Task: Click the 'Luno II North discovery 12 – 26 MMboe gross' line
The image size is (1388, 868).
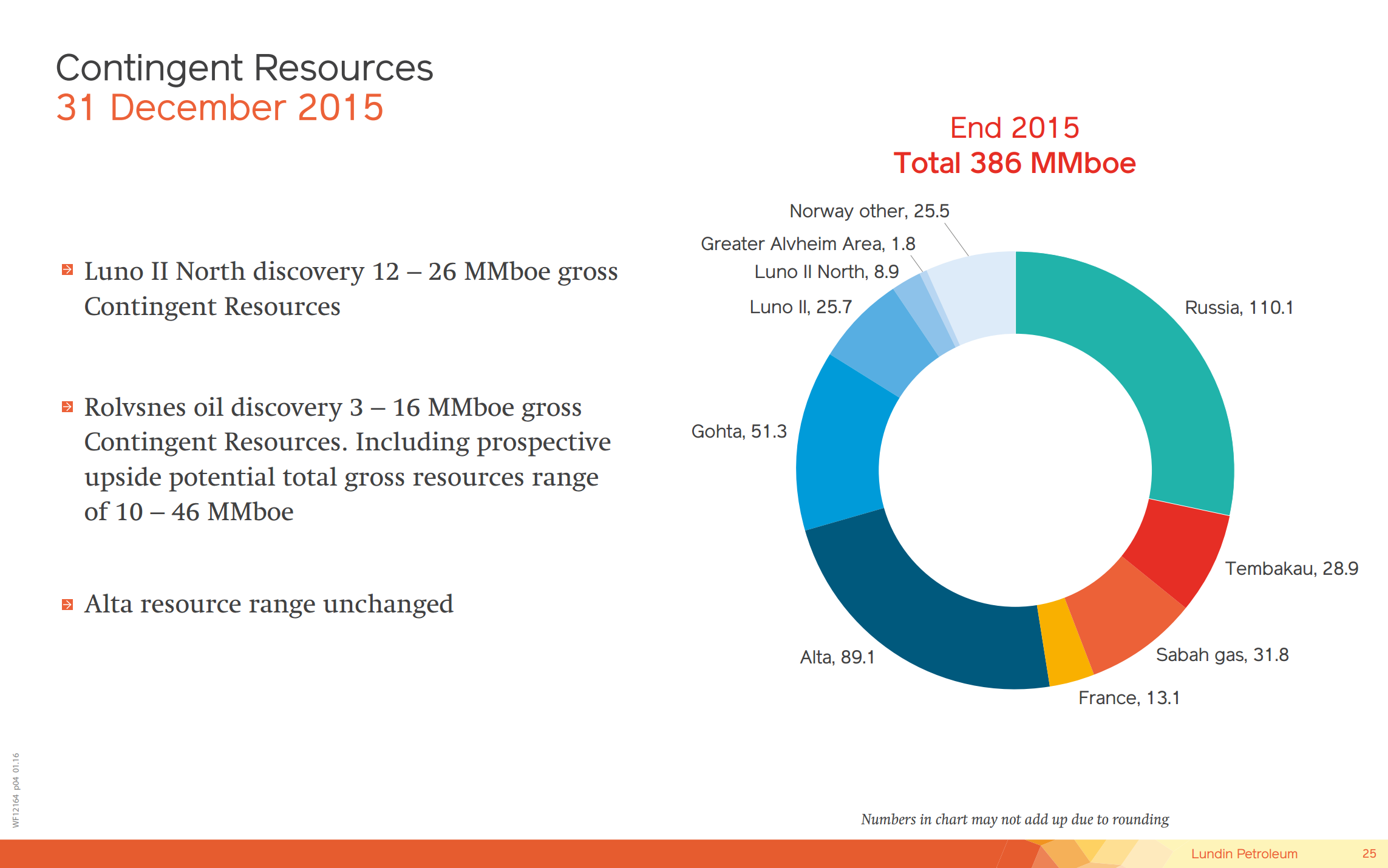Action: (351, 272)
